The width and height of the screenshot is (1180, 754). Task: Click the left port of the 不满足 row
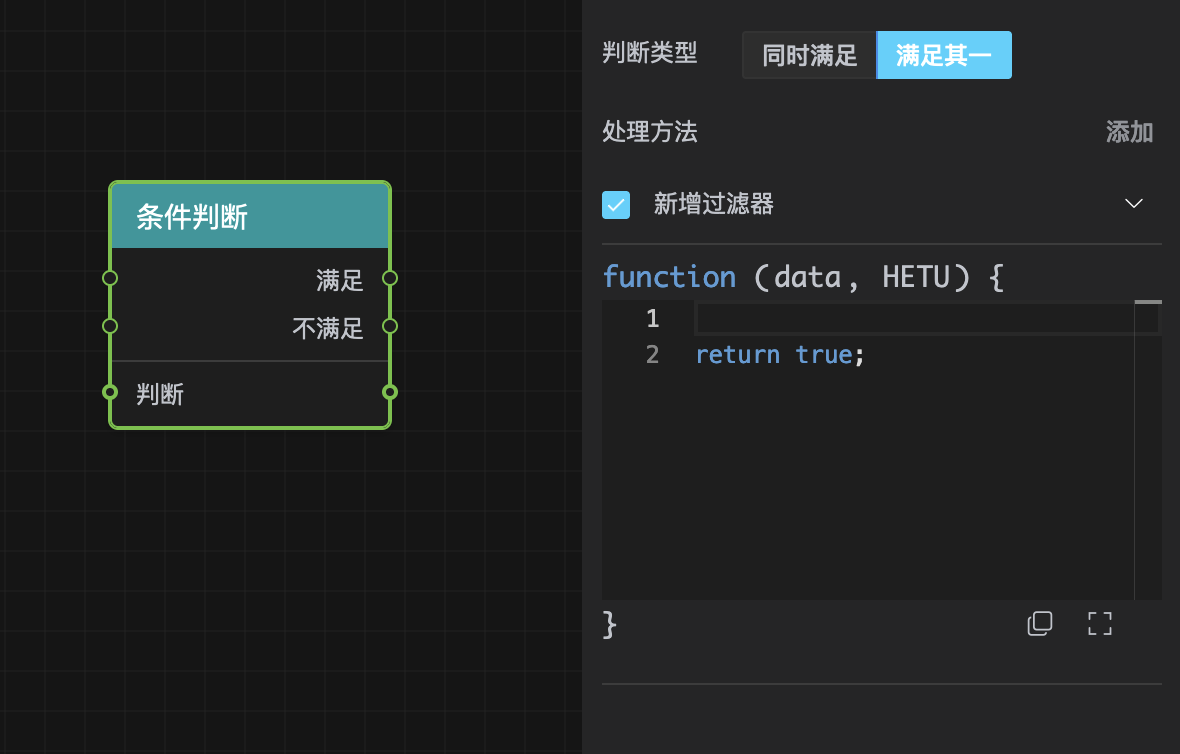point(110,327)
